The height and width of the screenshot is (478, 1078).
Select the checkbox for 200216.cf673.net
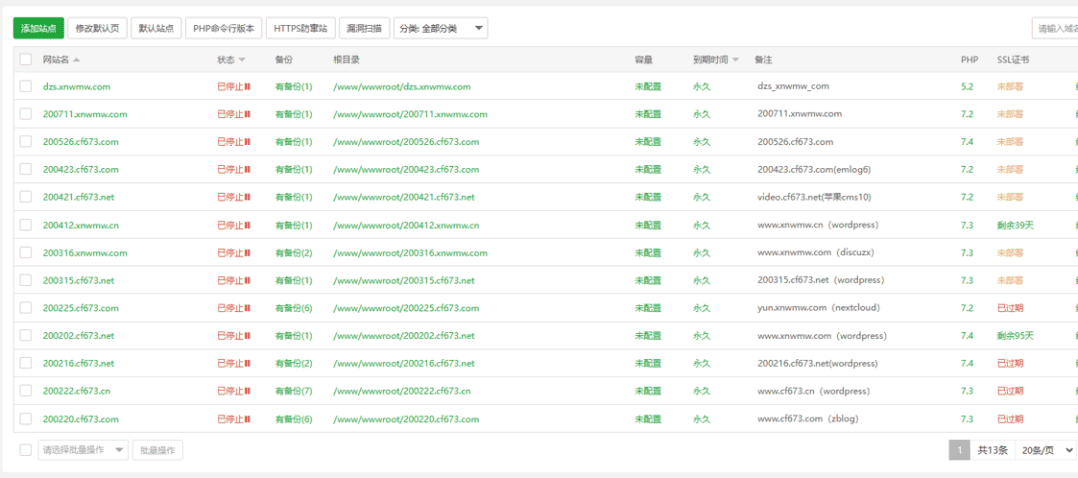[x=26, y=363]
